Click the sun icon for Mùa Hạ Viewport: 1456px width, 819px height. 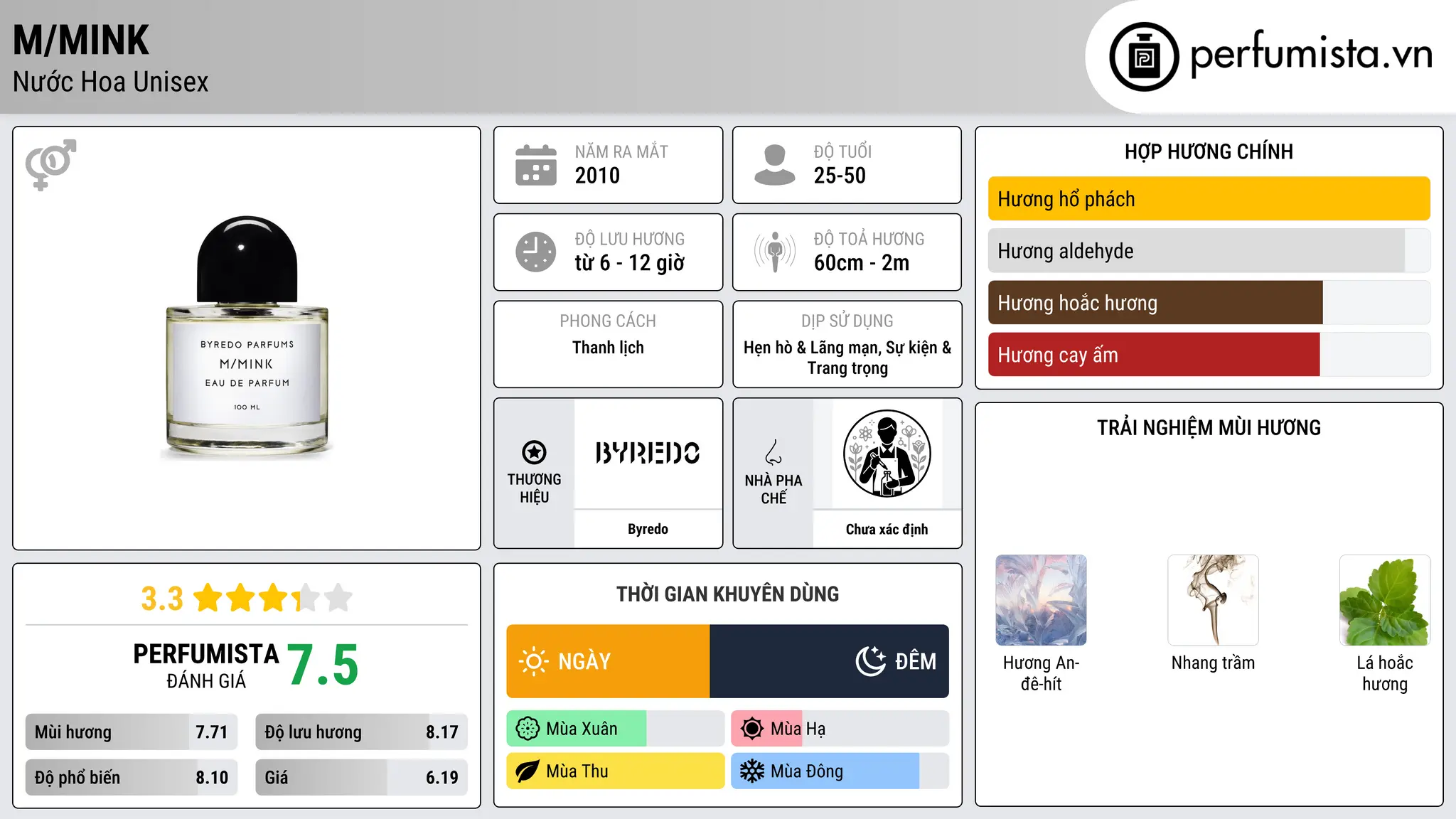752,729
